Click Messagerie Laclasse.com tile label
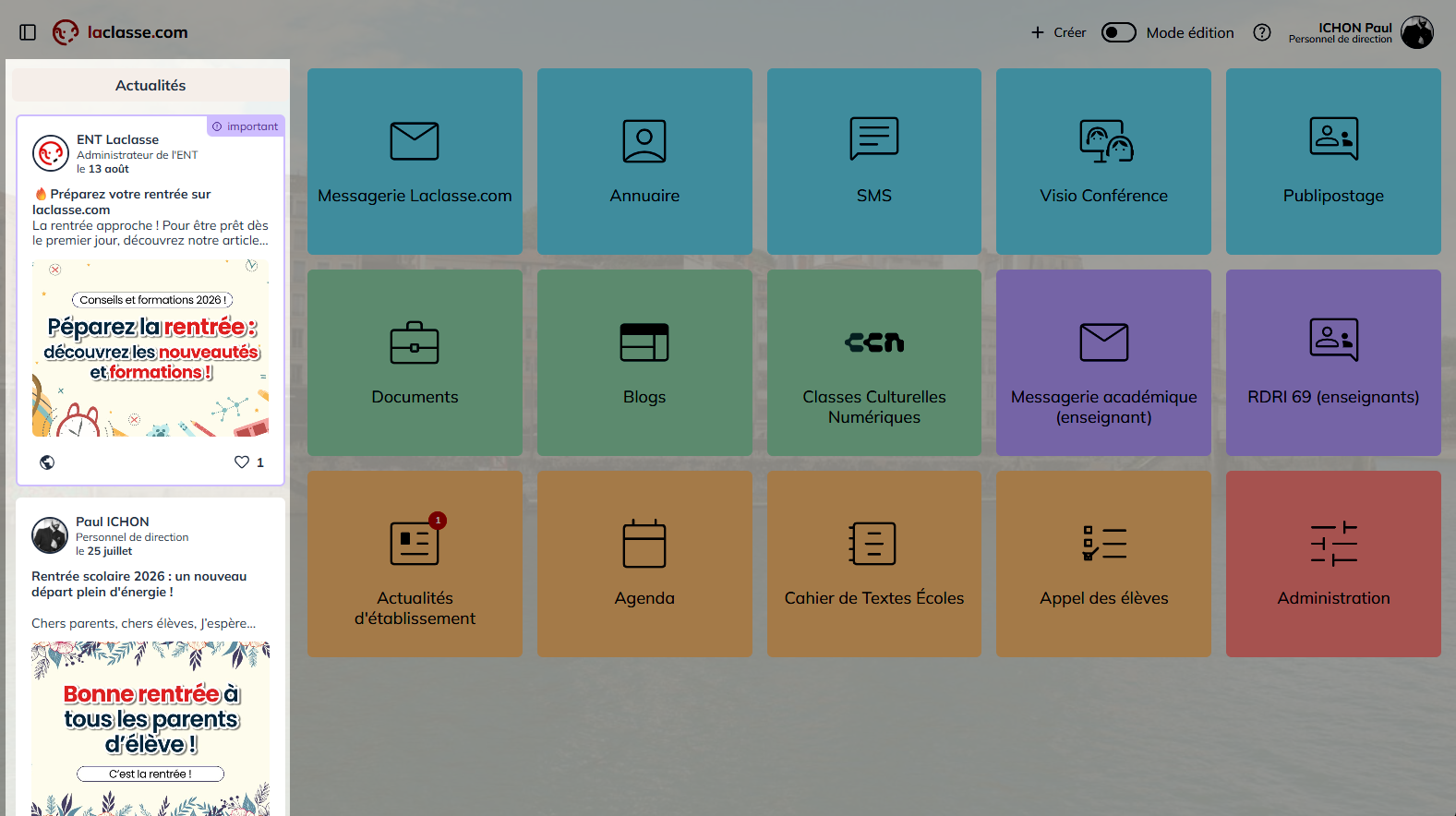The width and height of the screenshot is (1456, 816). (415, 196)
